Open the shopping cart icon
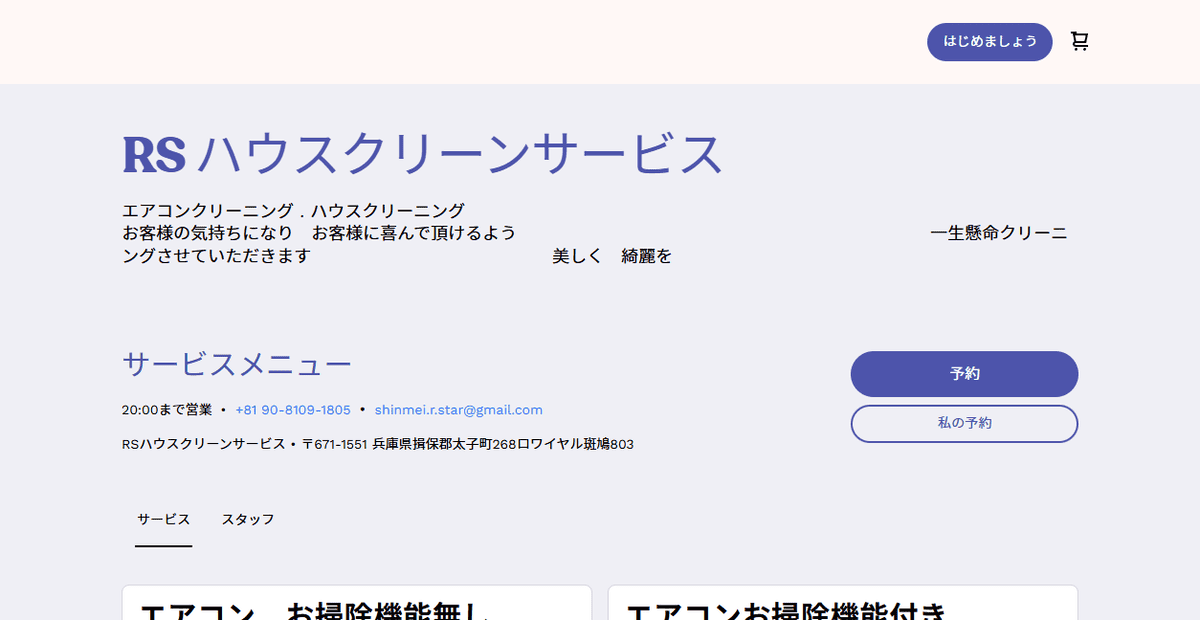 1079,42
